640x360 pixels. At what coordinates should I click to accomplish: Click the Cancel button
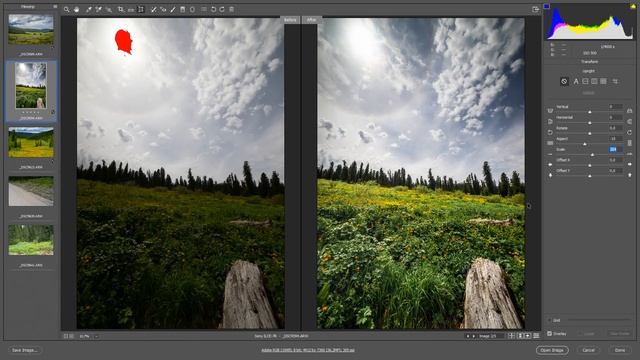coord(588,350)
